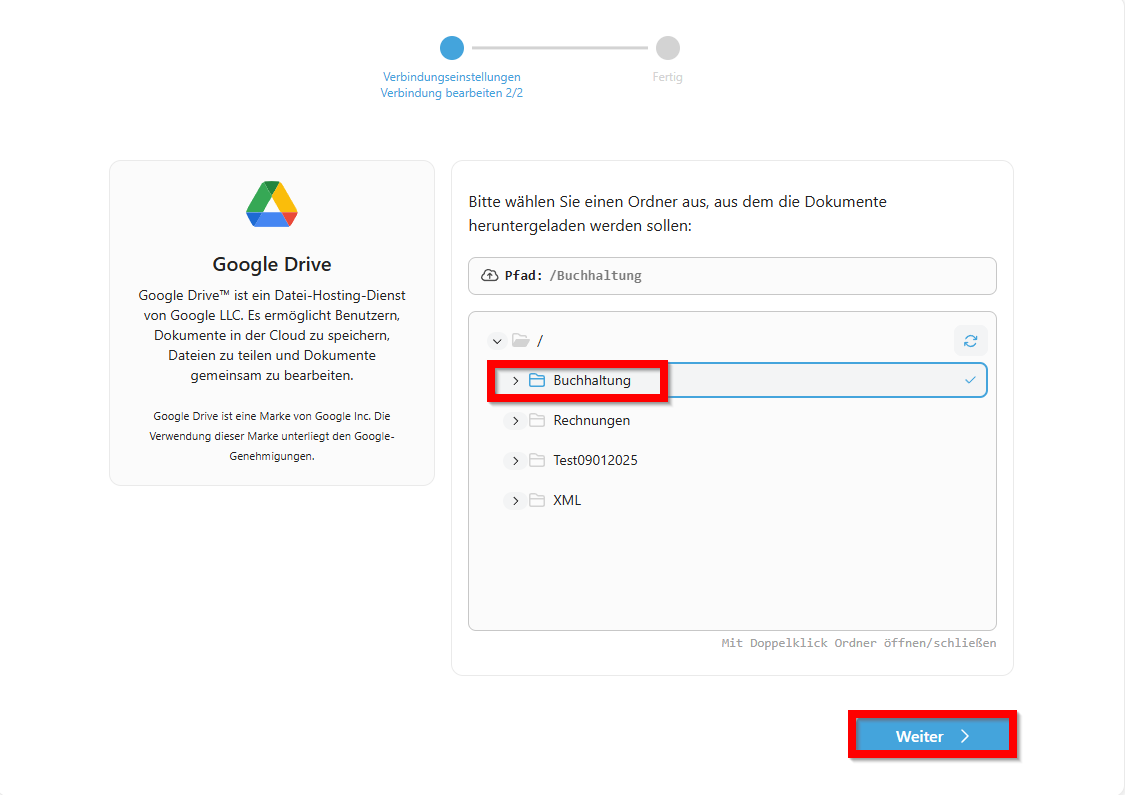This screenshot has height=795, width=1125.
Task: Click the Fertig step label
Action: 667,77
